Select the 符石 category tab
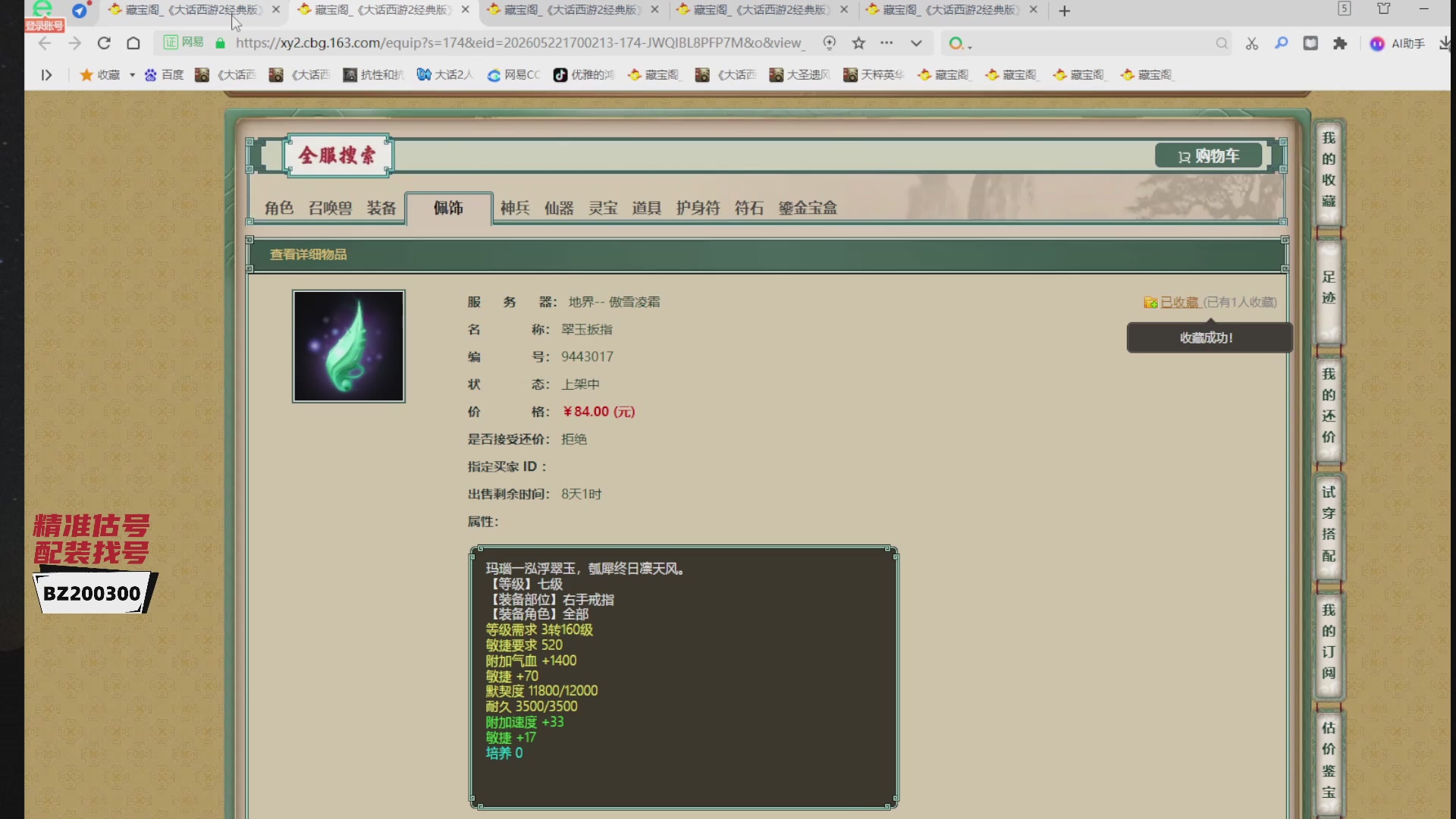Screen dimensions: 1456x819 tap(749, 208)
